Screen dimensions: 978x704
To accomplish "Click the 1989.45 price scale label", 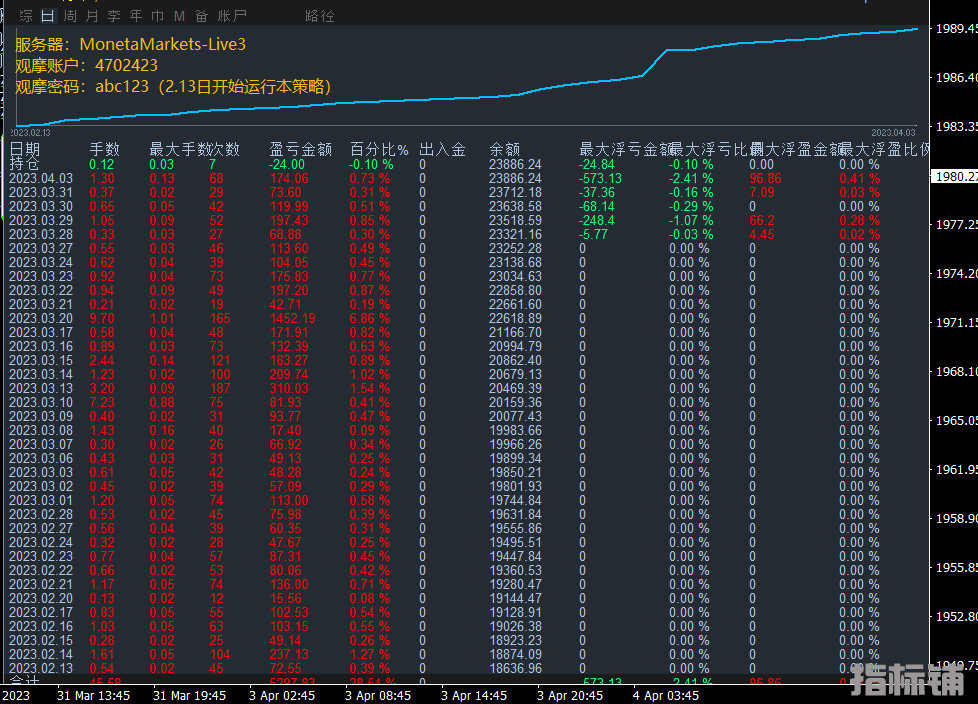I will pyautogui.click(x=956, y=29).
